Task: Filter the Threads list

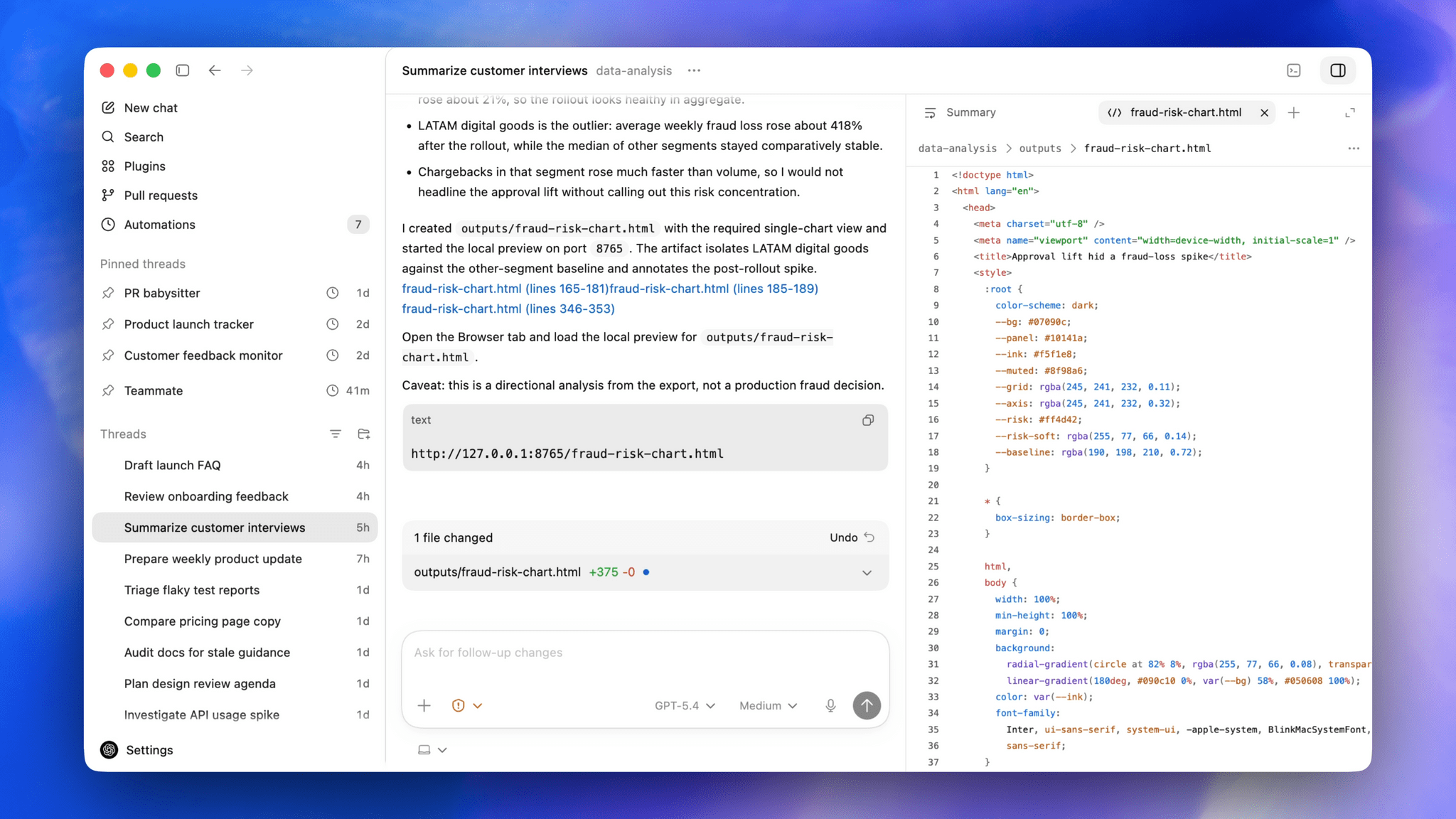Action: coord(335,434)
